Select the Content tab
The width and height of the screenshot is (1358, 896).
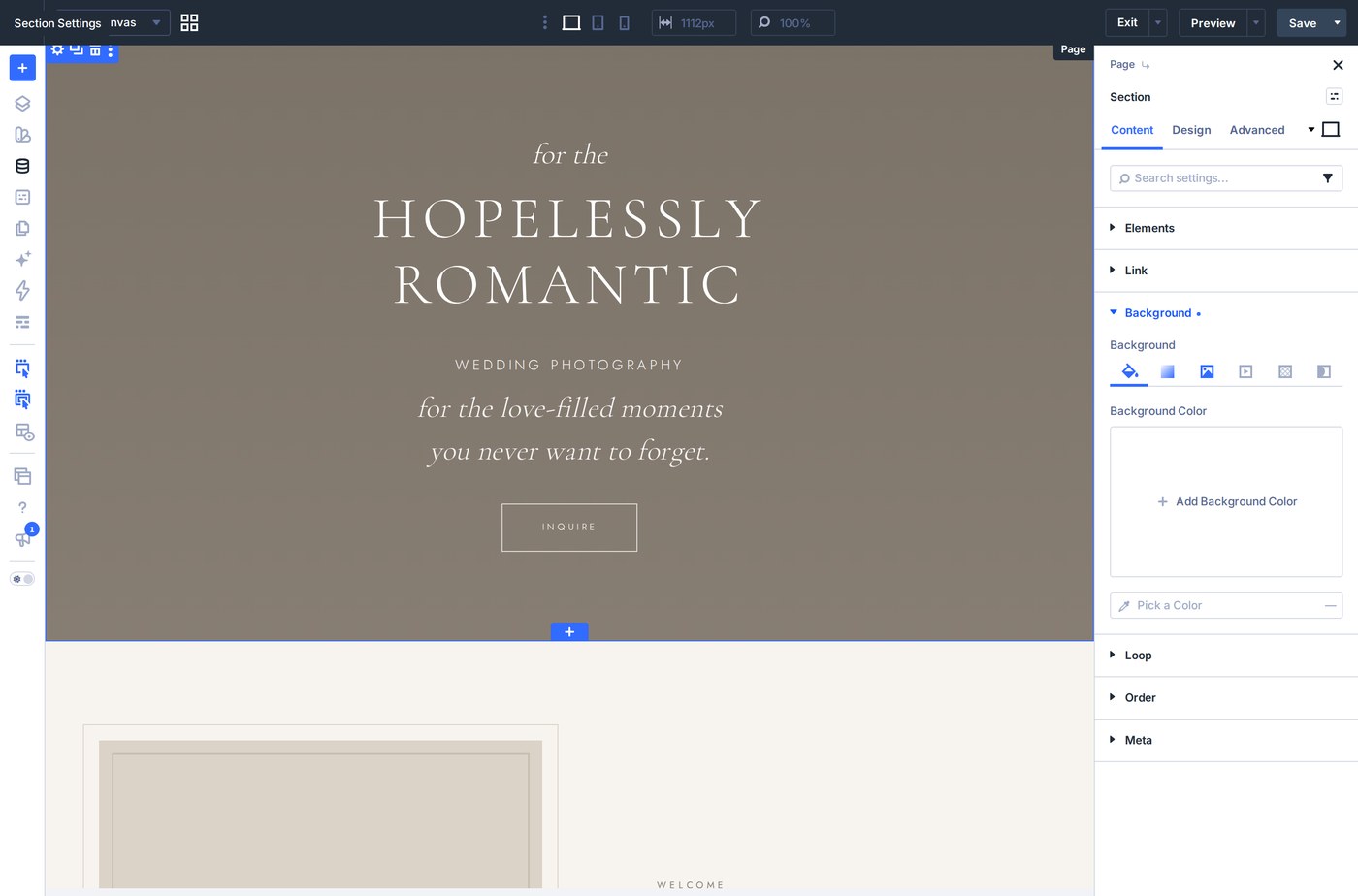[x=1132, y=130]
